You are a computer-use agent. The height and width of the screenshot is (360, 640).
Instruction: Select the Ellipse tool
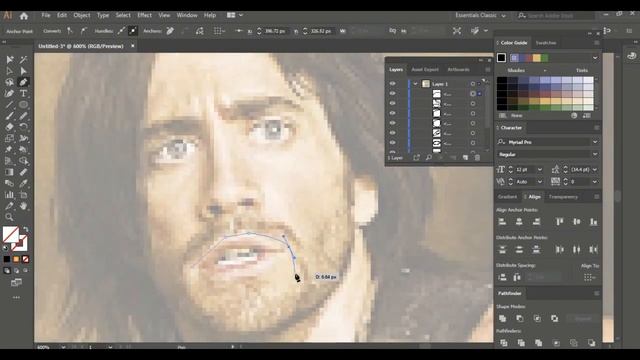click(23, 104)
